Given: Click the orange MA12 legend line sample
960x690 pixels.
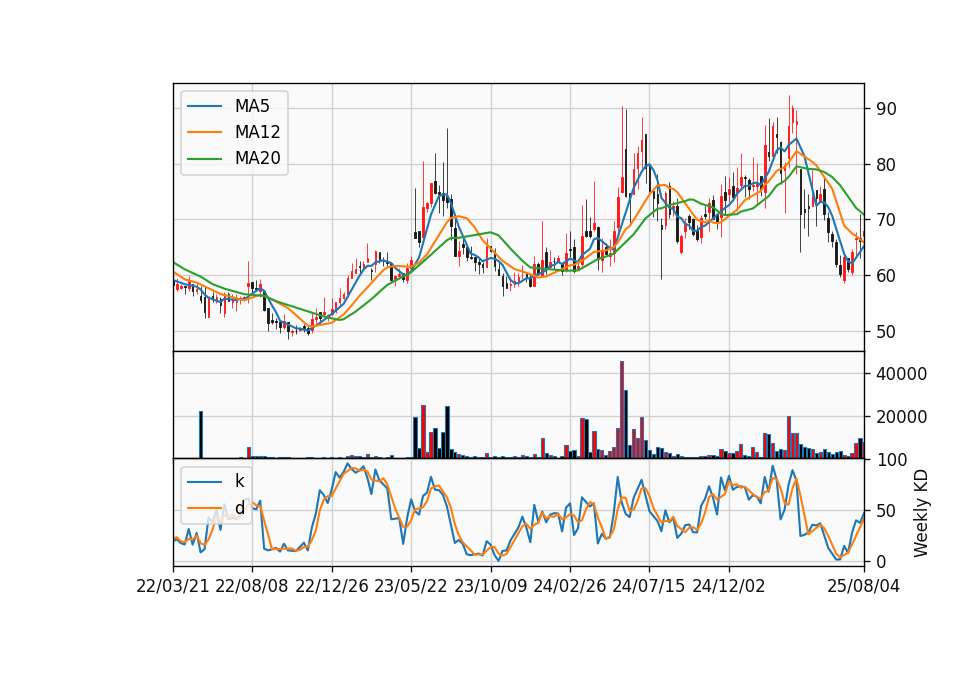Looking at the screenshot, I should 204,132.
